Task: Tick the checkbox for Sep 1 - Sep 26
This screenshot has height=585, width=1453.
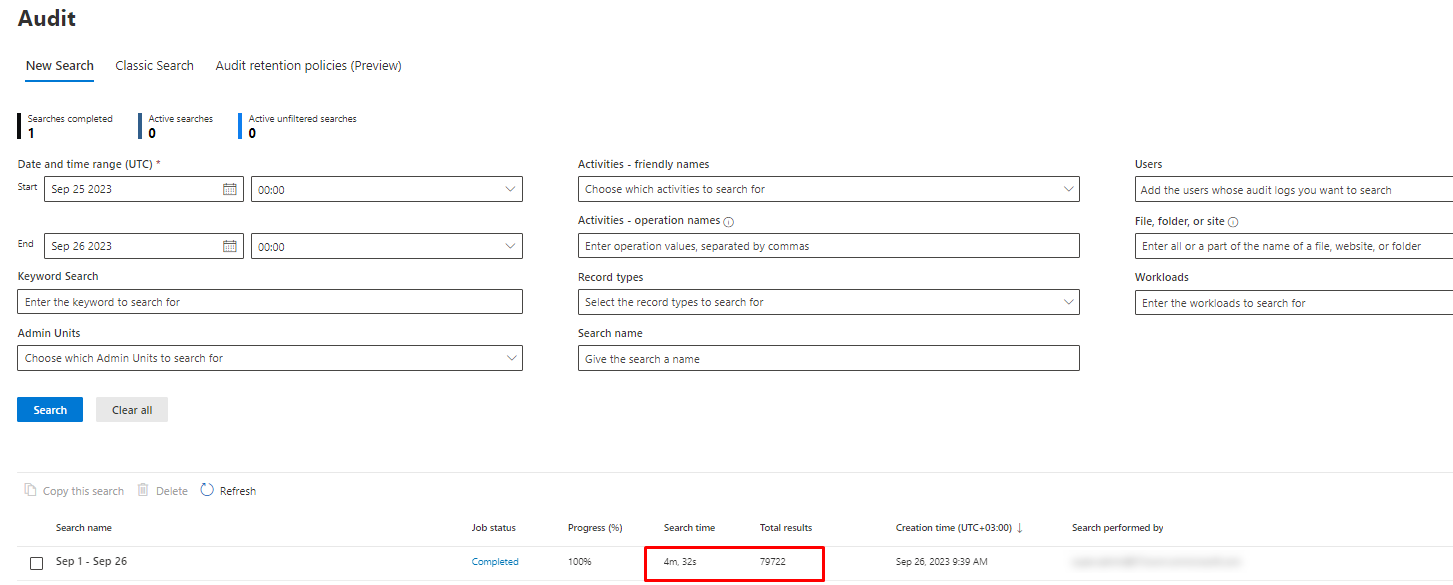Action: [x=37, y=563]
